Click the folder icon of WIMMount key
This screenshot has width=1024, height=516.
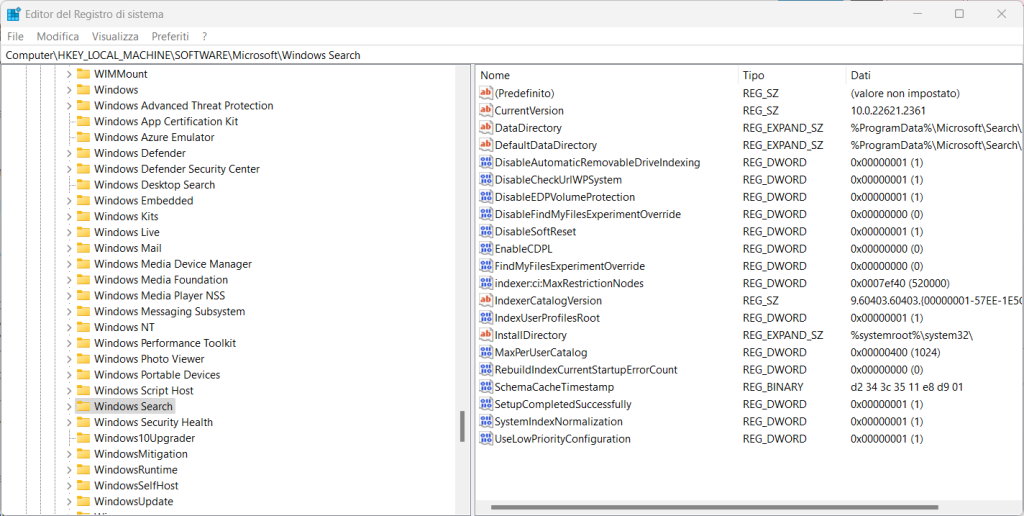83,74
